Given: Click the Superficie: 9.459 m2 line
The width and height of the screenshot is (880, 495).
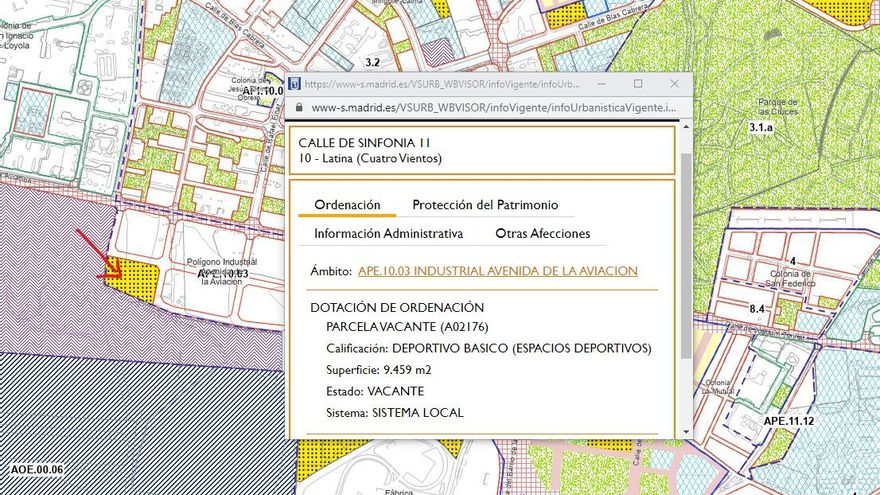Looking at the screenshot, I should pos(379,370).
